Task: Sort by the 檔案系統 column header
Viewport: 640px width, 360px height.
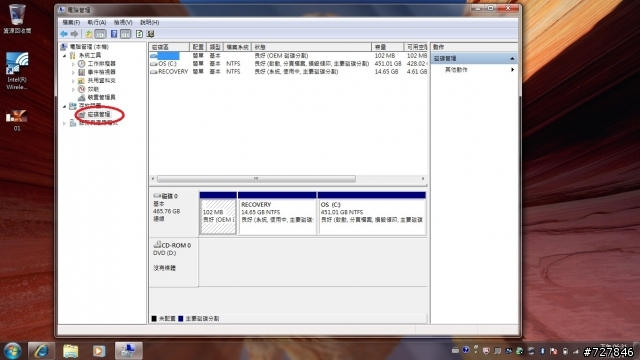Action: (238, 47)
